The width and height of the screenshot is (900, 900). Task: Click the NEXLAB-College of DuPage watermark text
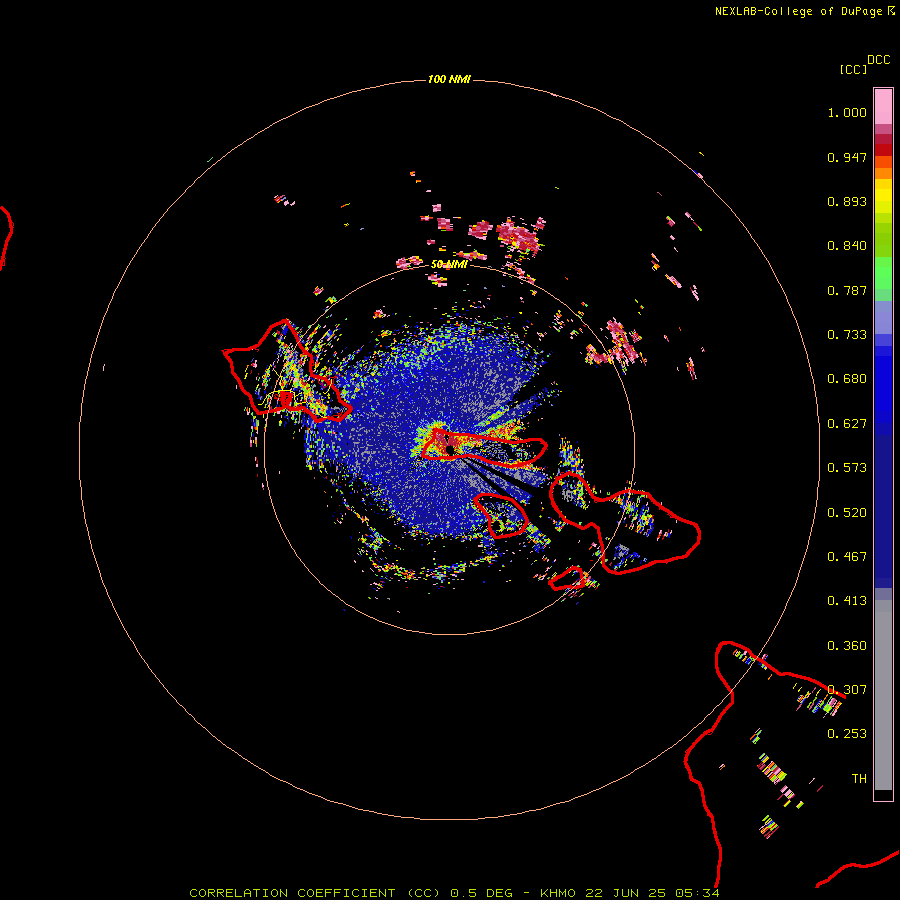pyautogui.click(x=804, y=11)
